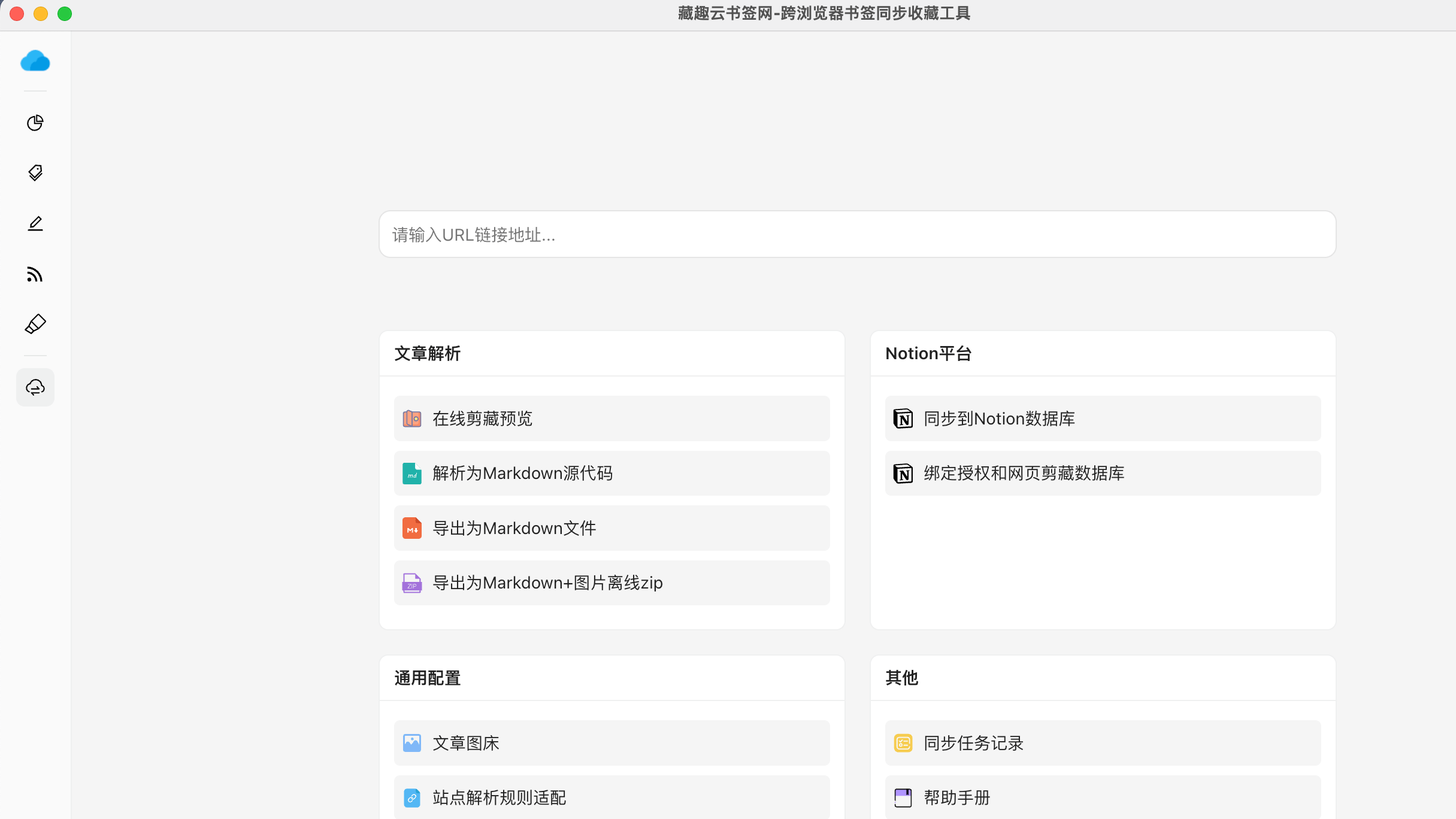This screenshot has height=819, width=1456.
Task: Click the yellow task list icon
Action: [x=903, y=743]
